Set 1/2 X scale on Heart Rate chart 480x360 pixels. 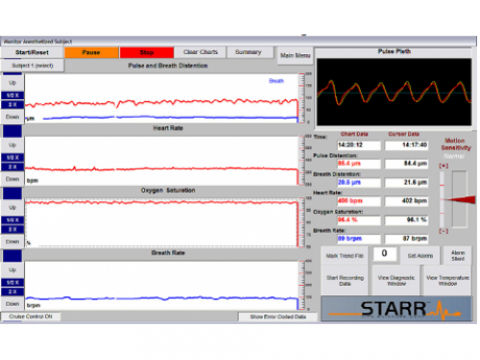coord(13,157)
